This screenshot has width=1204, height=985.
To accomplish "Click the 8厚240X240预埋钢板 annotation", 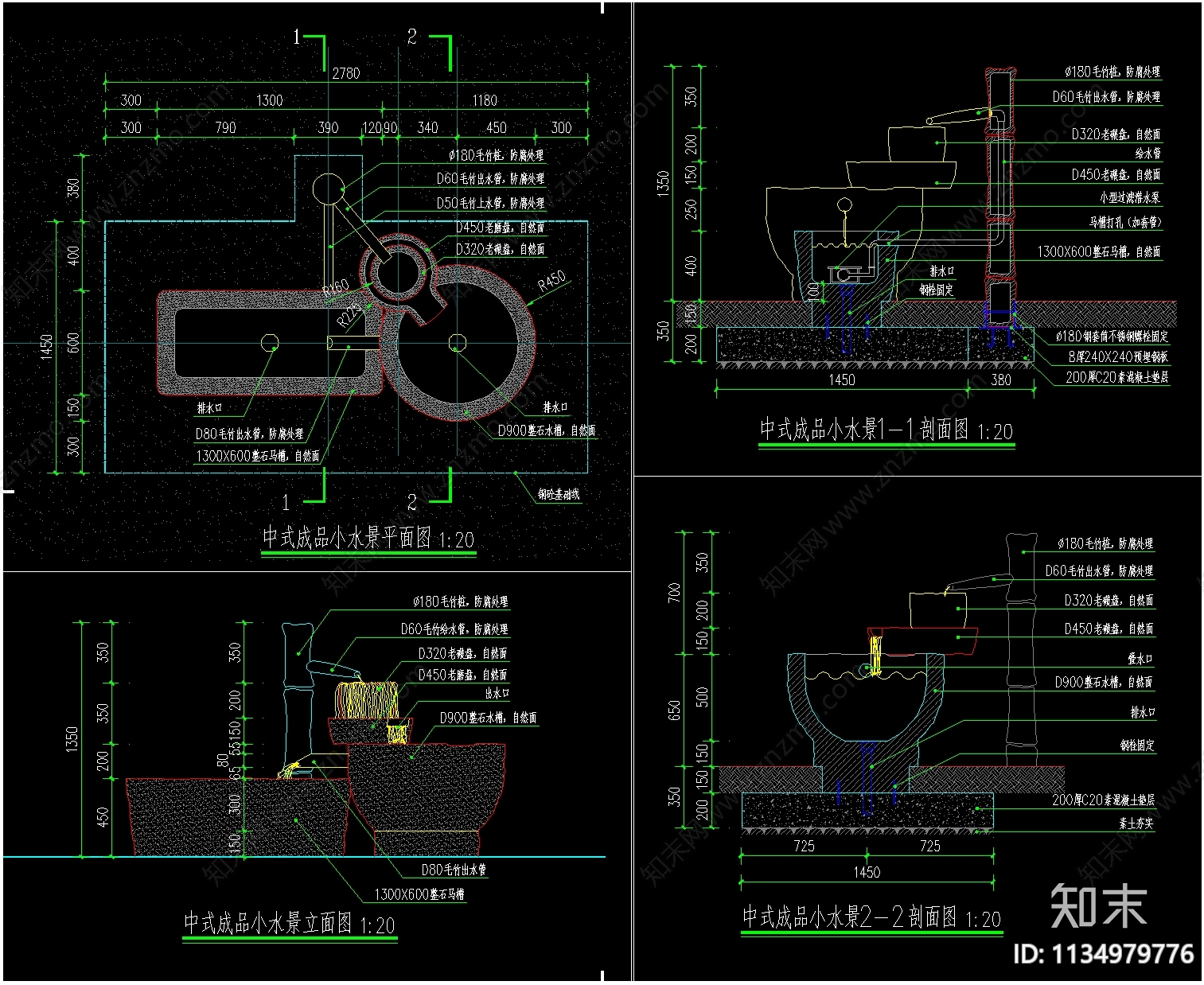I will pyautogui.click(x=1118, y=357).
